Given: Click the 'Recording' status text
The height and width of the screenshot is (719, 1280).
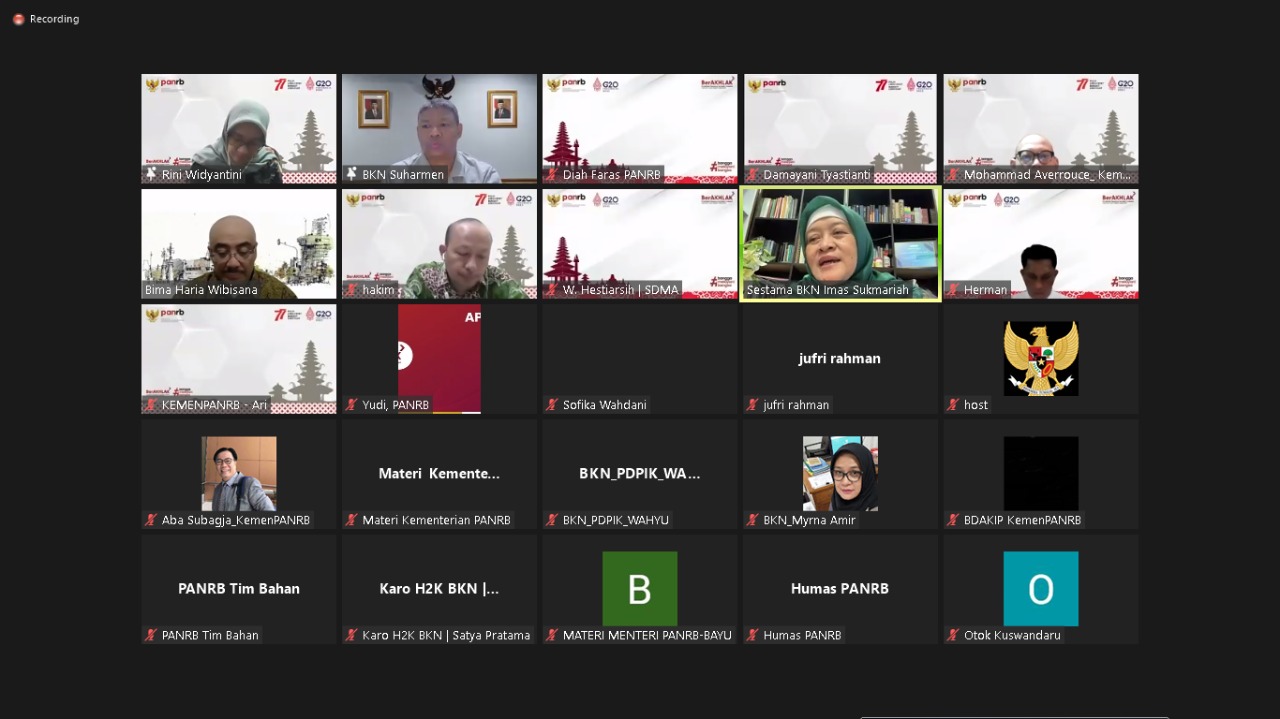Looking at the screenshot, I should 54,19.
